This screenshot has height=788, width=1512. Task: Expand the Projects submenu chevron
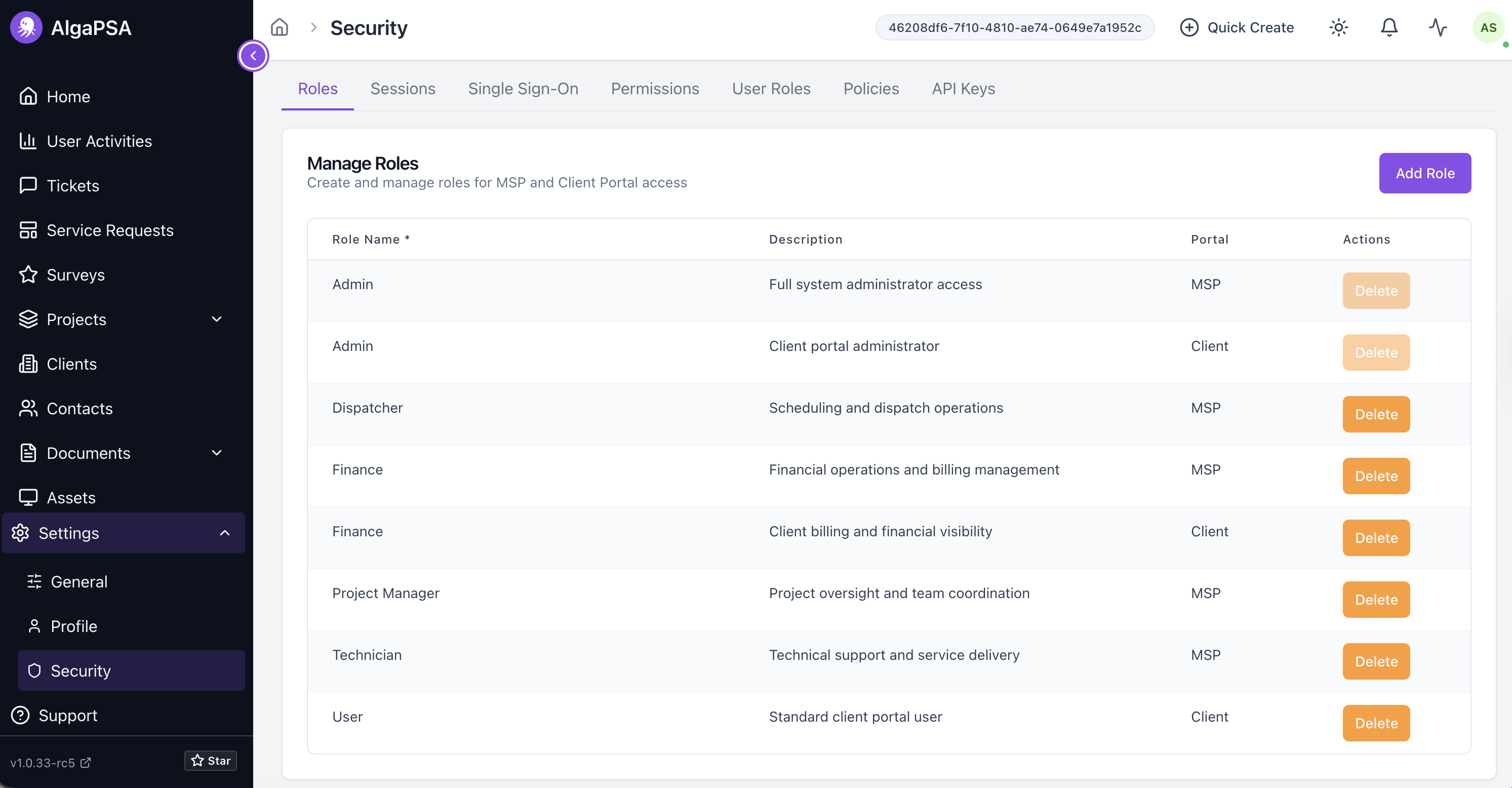coord(217,320)
